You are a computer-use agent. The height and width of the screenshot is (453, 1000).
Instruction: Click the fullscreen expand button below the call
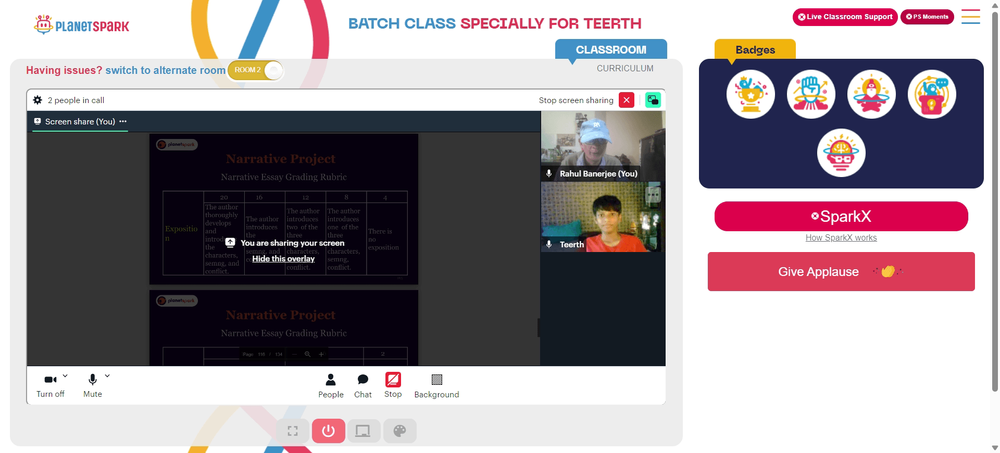click(x=293, y=431)
